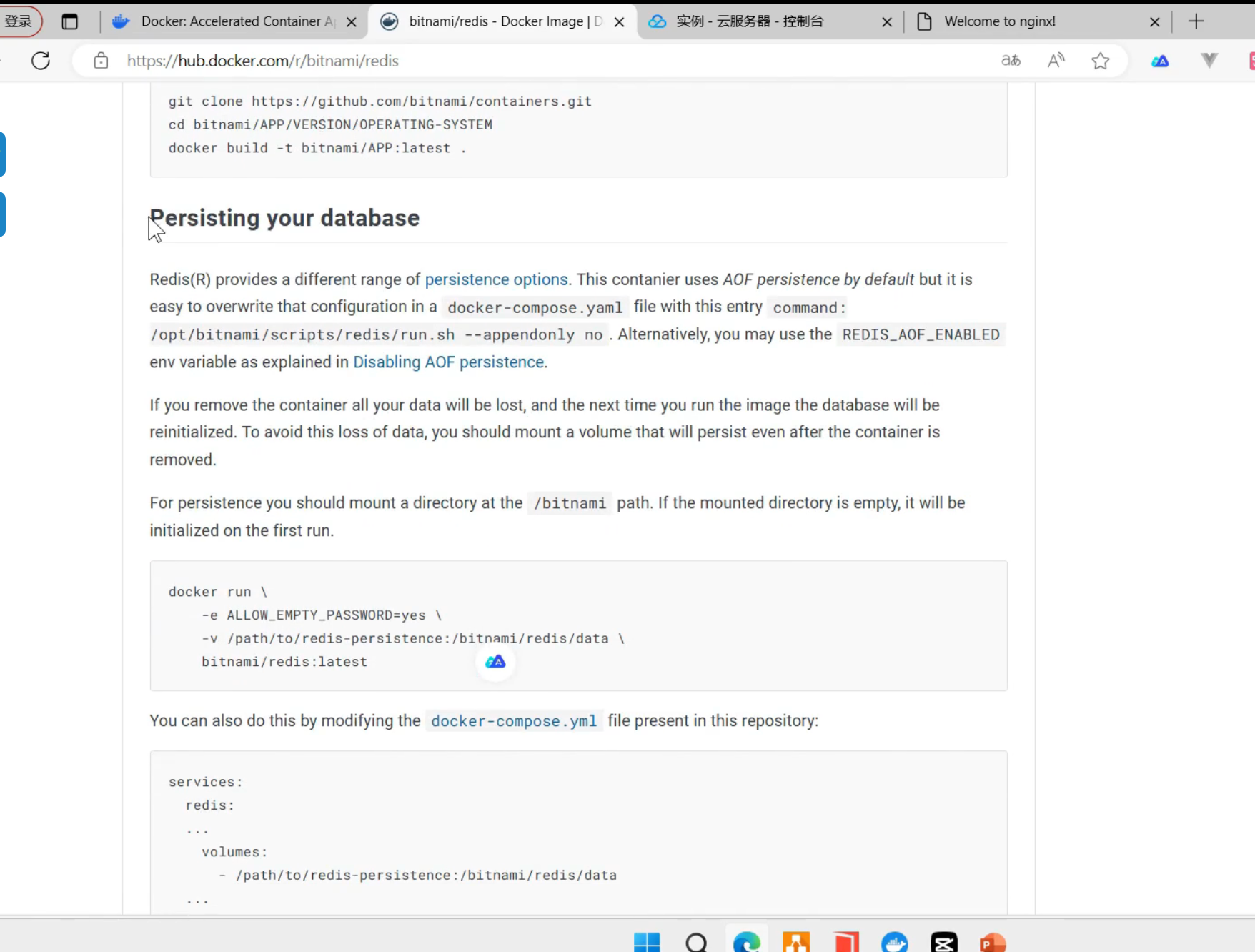Click the services: line in YAML block
Image resolution: width=1255 pixels, height=952 pixels.
coord(206,782)
